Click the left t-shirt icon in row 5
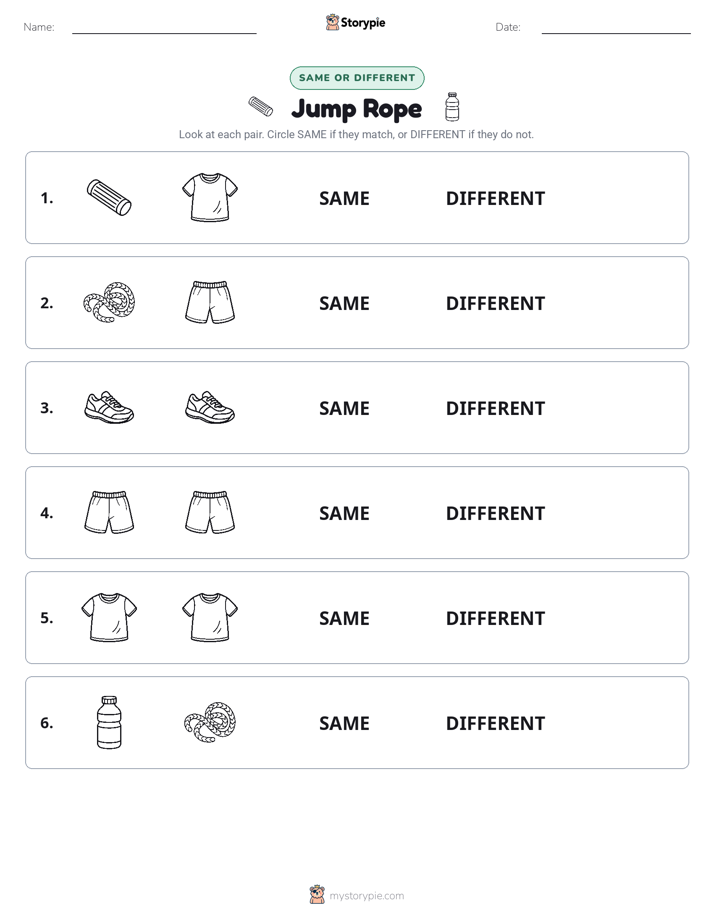This screenshot has width=714, height=924. [109, 617]
